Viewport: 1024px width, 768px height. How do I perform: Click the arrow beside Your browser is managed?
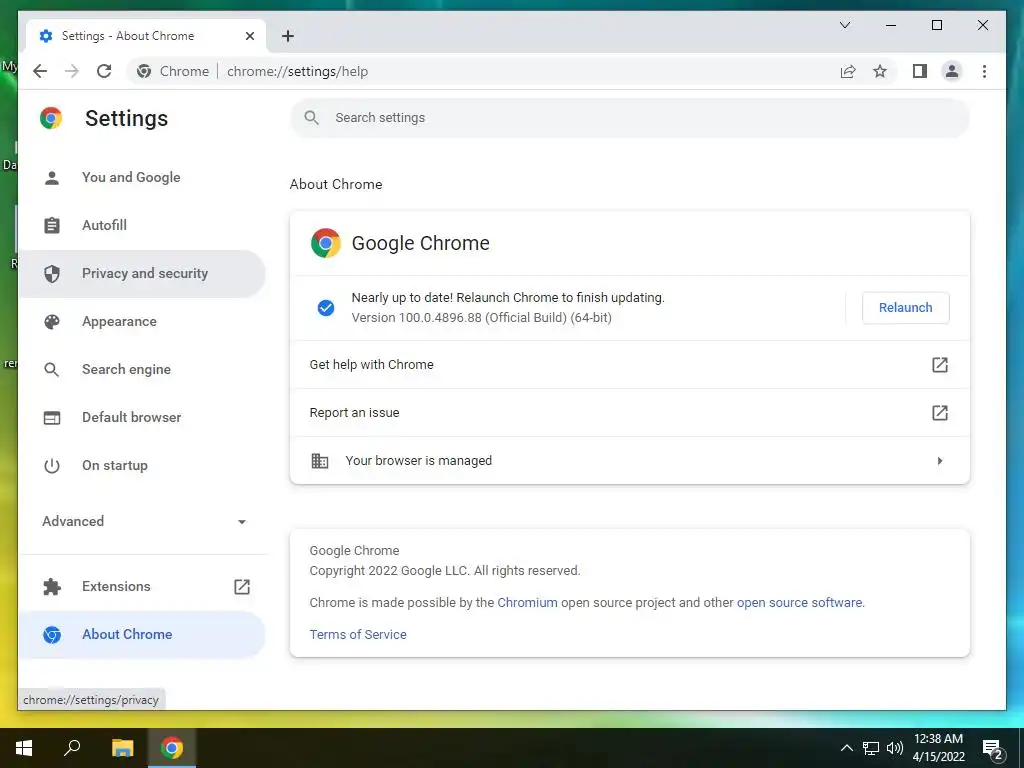pyautogui.click(x=940, y=460)
